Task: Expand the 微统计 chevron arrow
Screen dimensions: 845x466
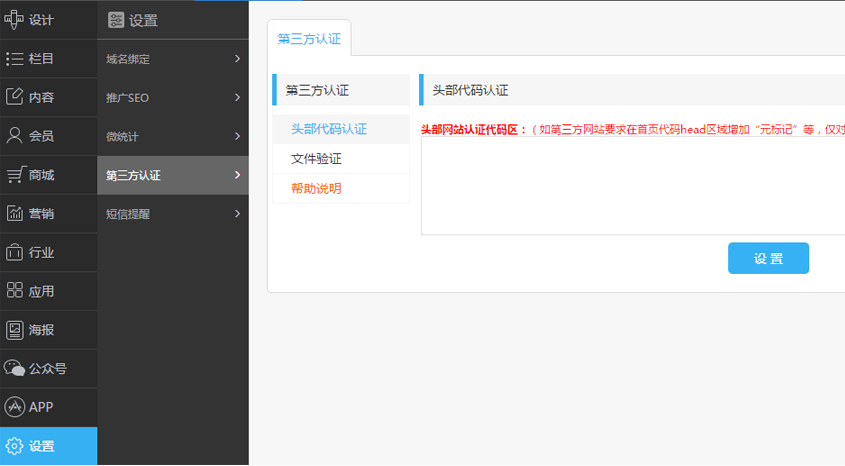Action: pyautogui.click(x=237, y=136)
